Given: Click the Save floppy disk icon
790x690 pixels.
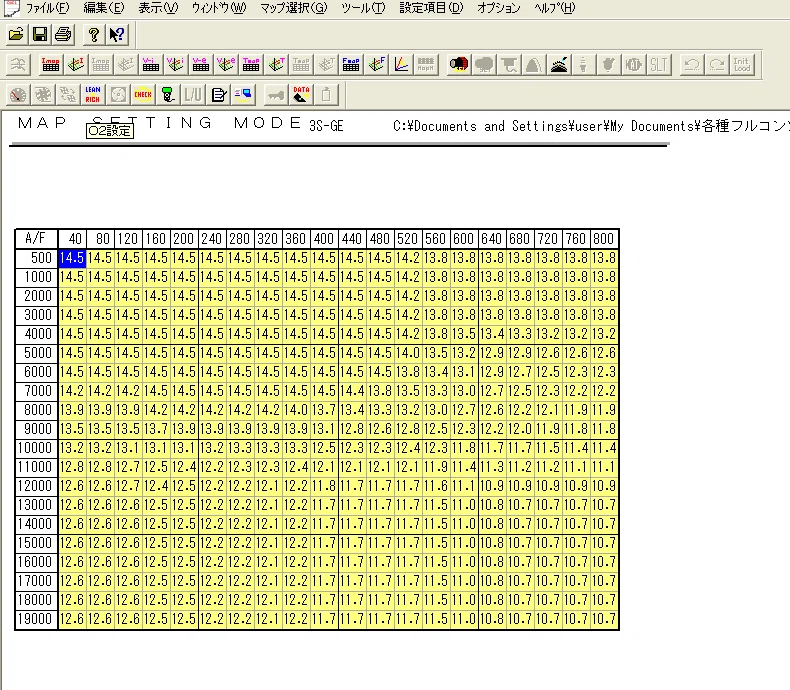Looking at the screenshot, I should click(x=39, y=34).
